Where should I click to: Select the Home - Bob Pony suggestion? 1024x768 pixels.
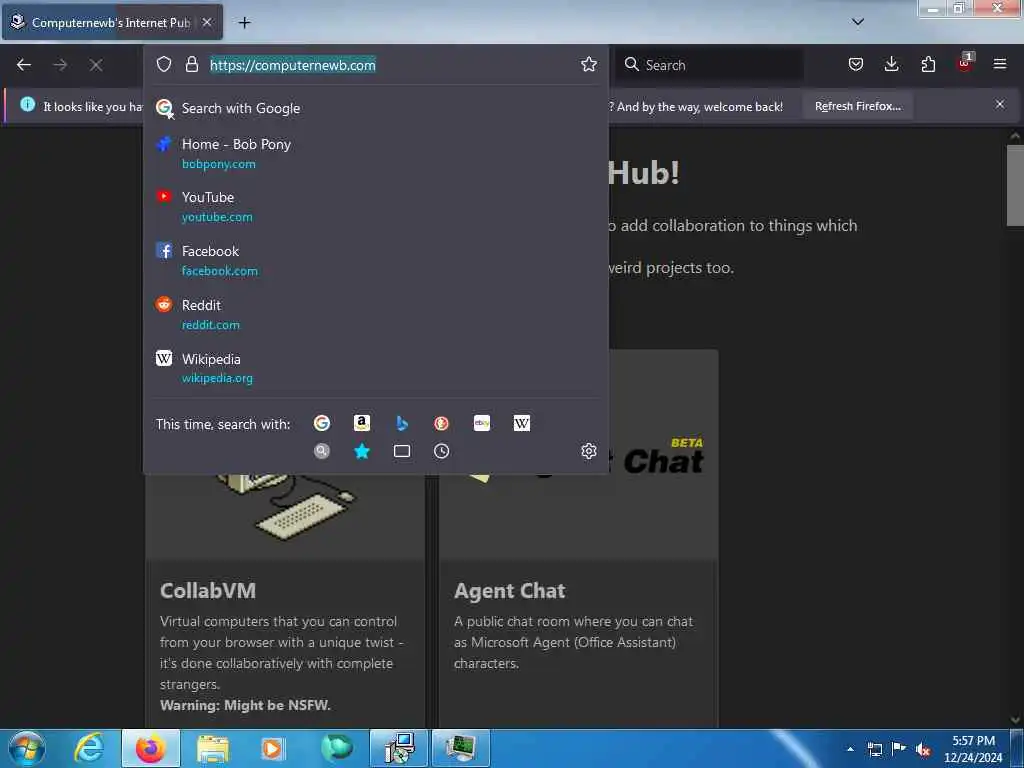tap(376, 153)
